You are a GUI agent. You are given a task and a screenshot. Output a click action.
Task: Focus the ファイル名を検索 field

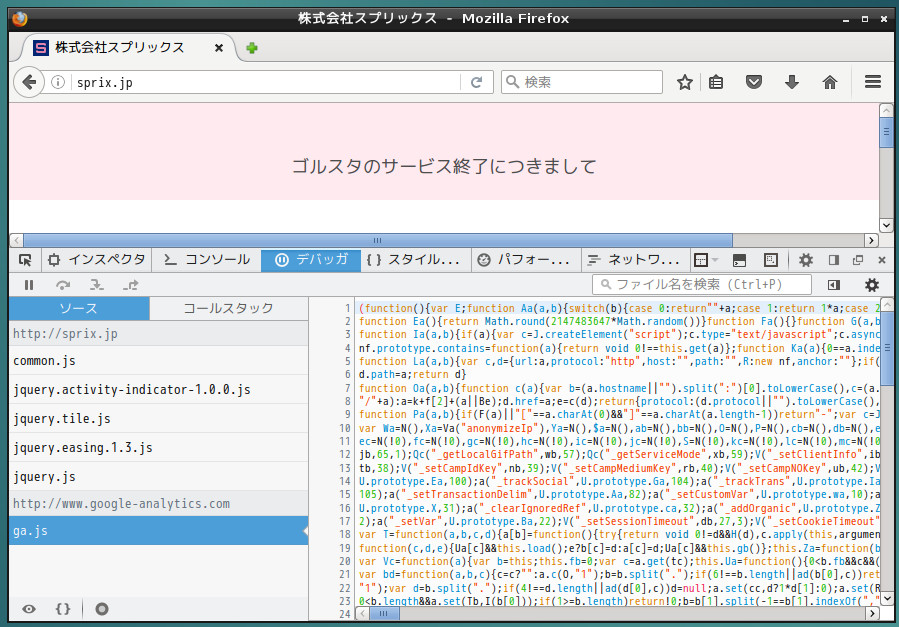coord(701,284)
